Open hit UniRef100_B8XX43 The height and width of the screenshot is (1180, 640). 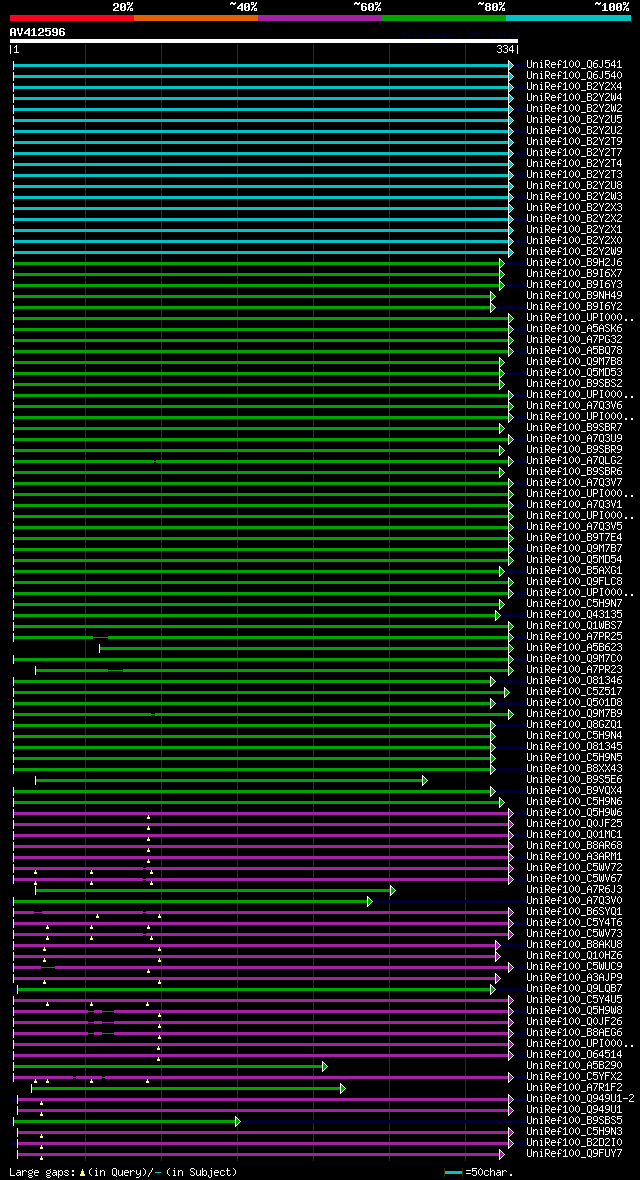pos(574,768)
